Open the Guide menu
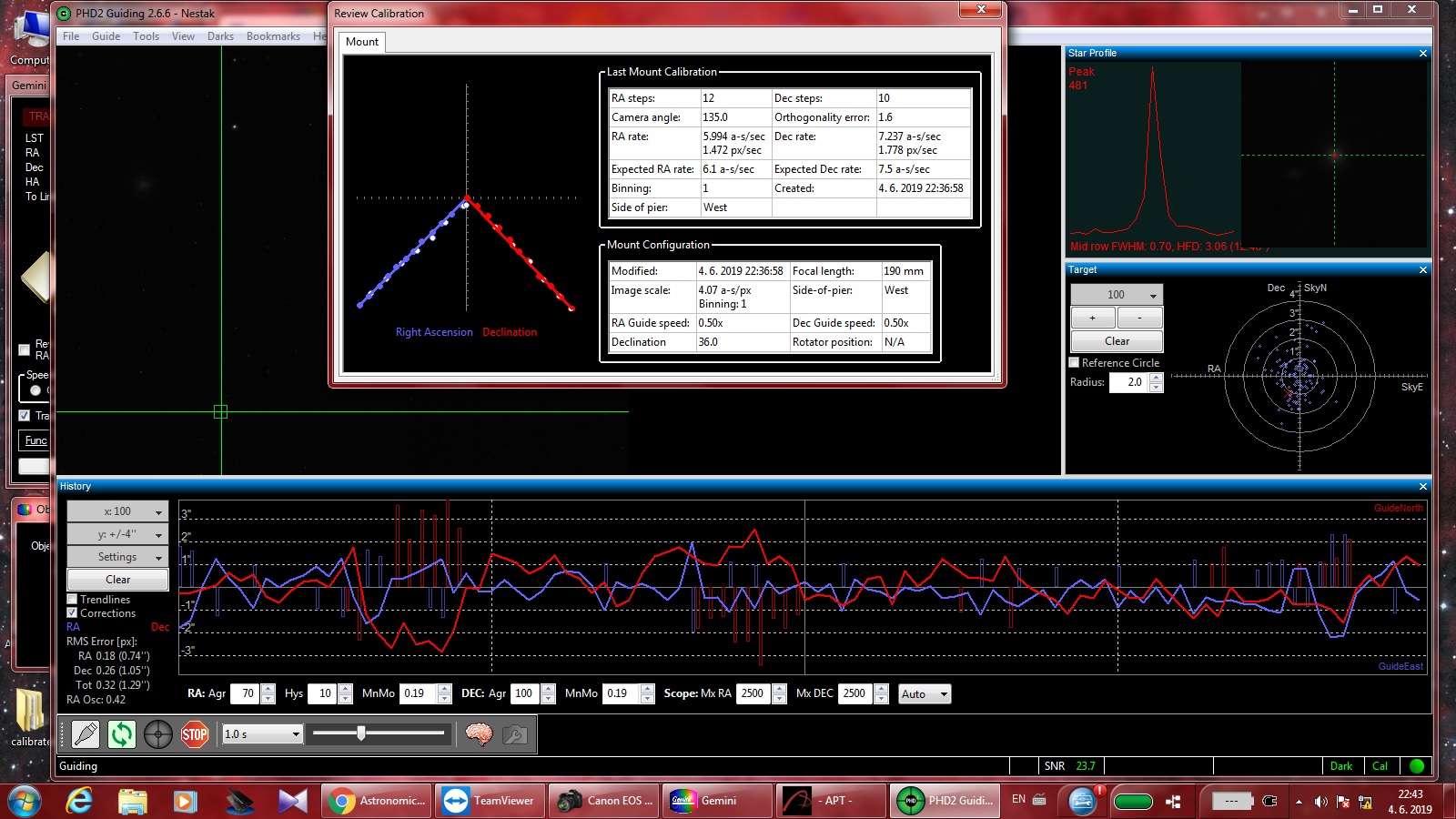This screenshot has height=819, width=1456. click(x=106, y=36)
